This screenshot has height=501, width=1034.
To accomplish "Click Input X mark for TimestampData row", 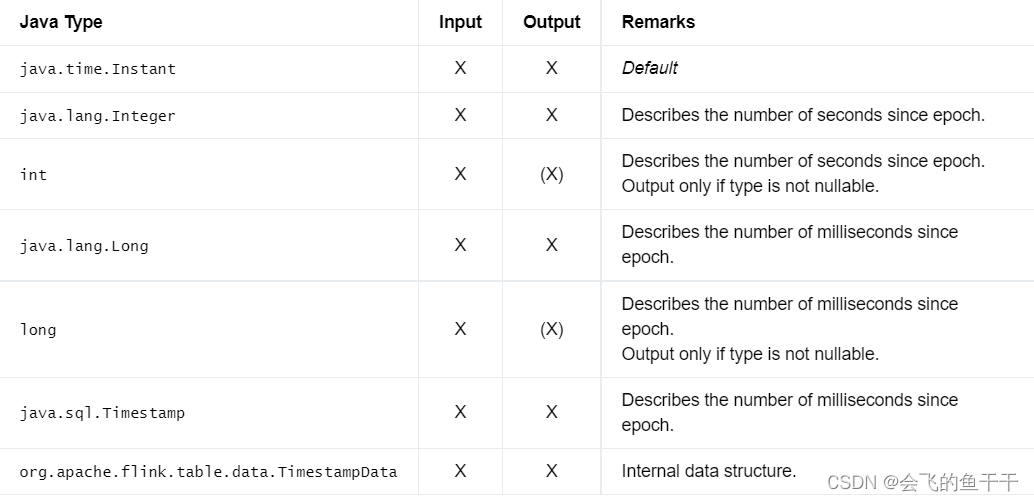I will coord(460,471).
